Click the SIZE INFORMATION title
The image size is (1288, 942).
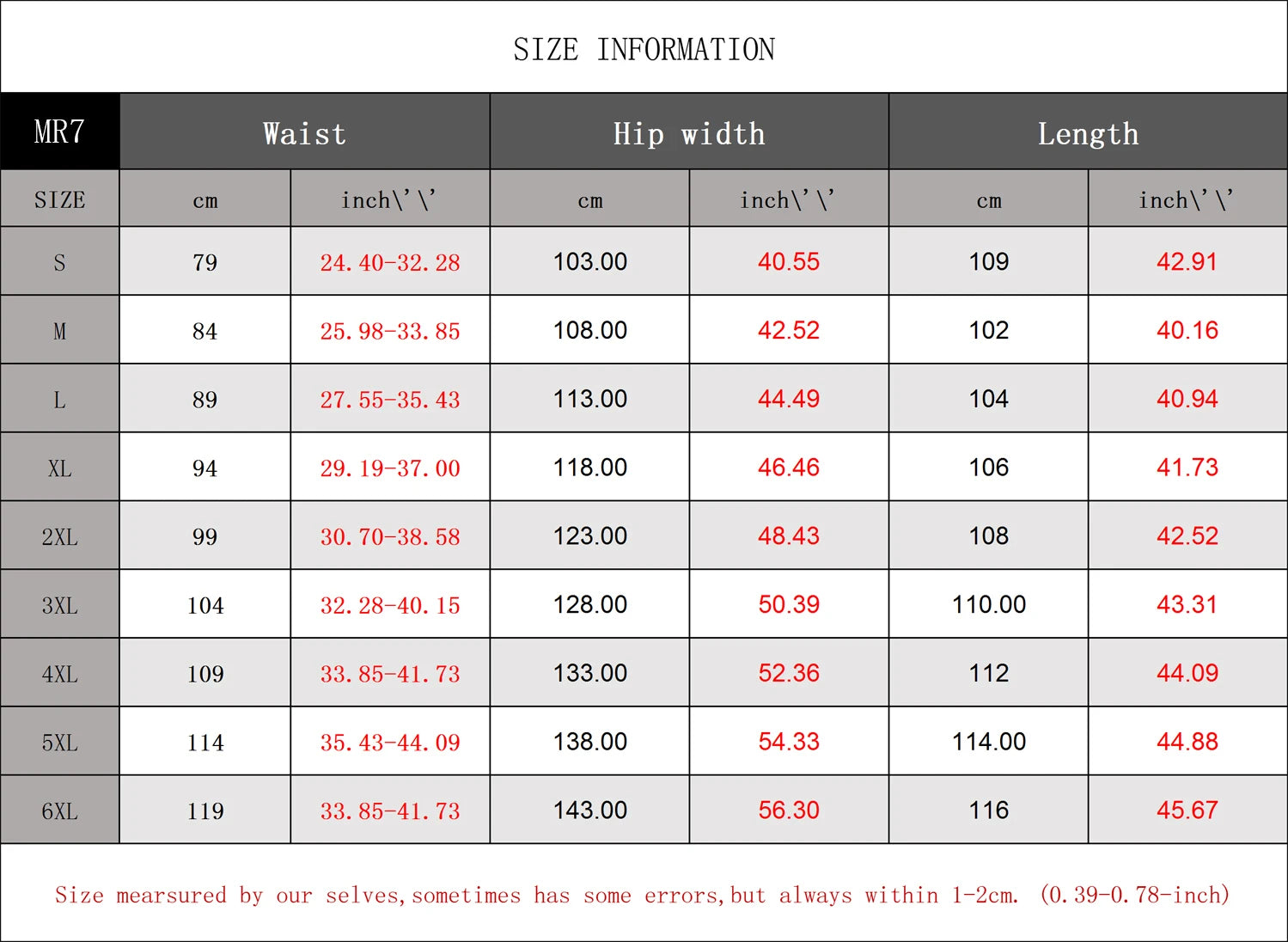click(644, 50)
